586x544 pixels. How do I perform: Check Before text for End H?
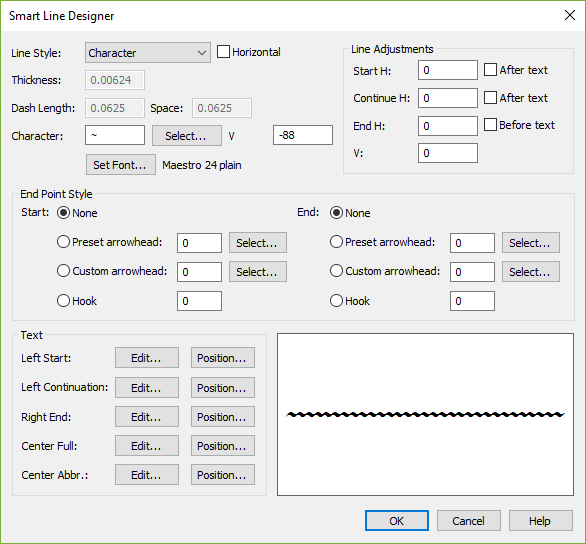coord(490,125)
